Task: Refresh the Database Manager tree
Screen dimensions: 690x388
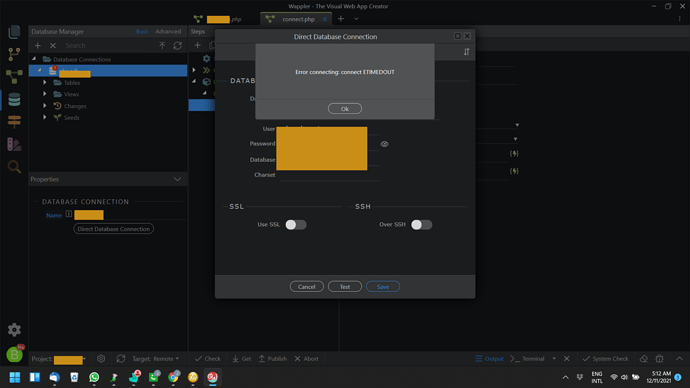Action: point(178,45)
